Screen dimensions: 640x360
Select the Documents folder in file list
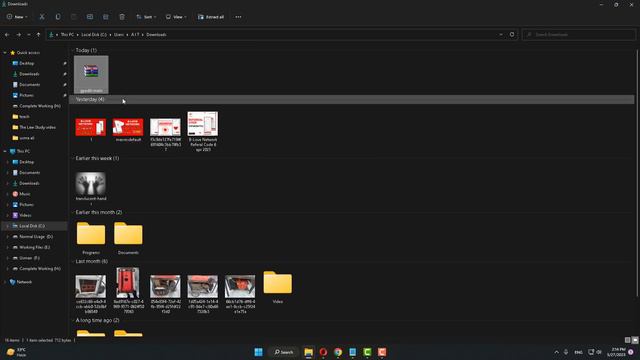coord(128,238)
